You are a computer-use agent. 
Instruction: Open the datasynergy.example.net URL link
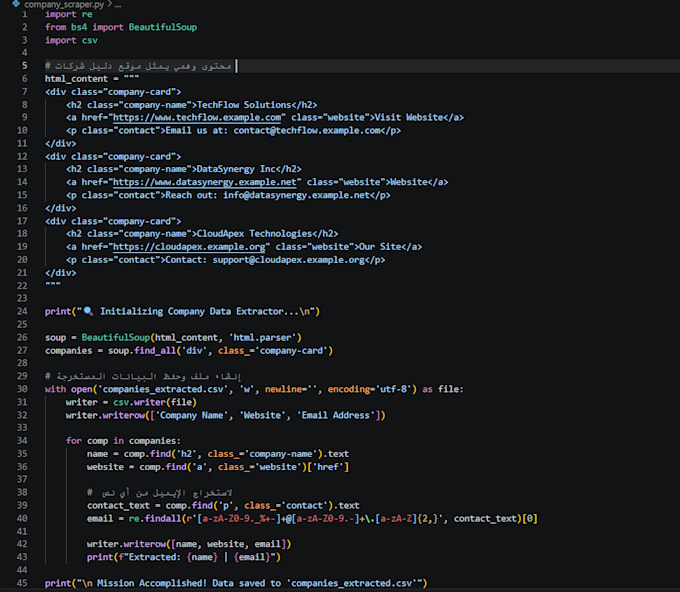pyautogui.click(x=205, y=182)
